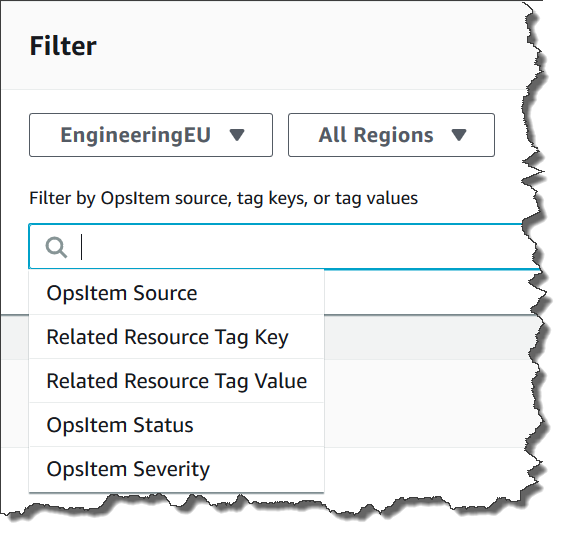
Task: Click the magnifying glass search icon
Action: pos(56,248)
